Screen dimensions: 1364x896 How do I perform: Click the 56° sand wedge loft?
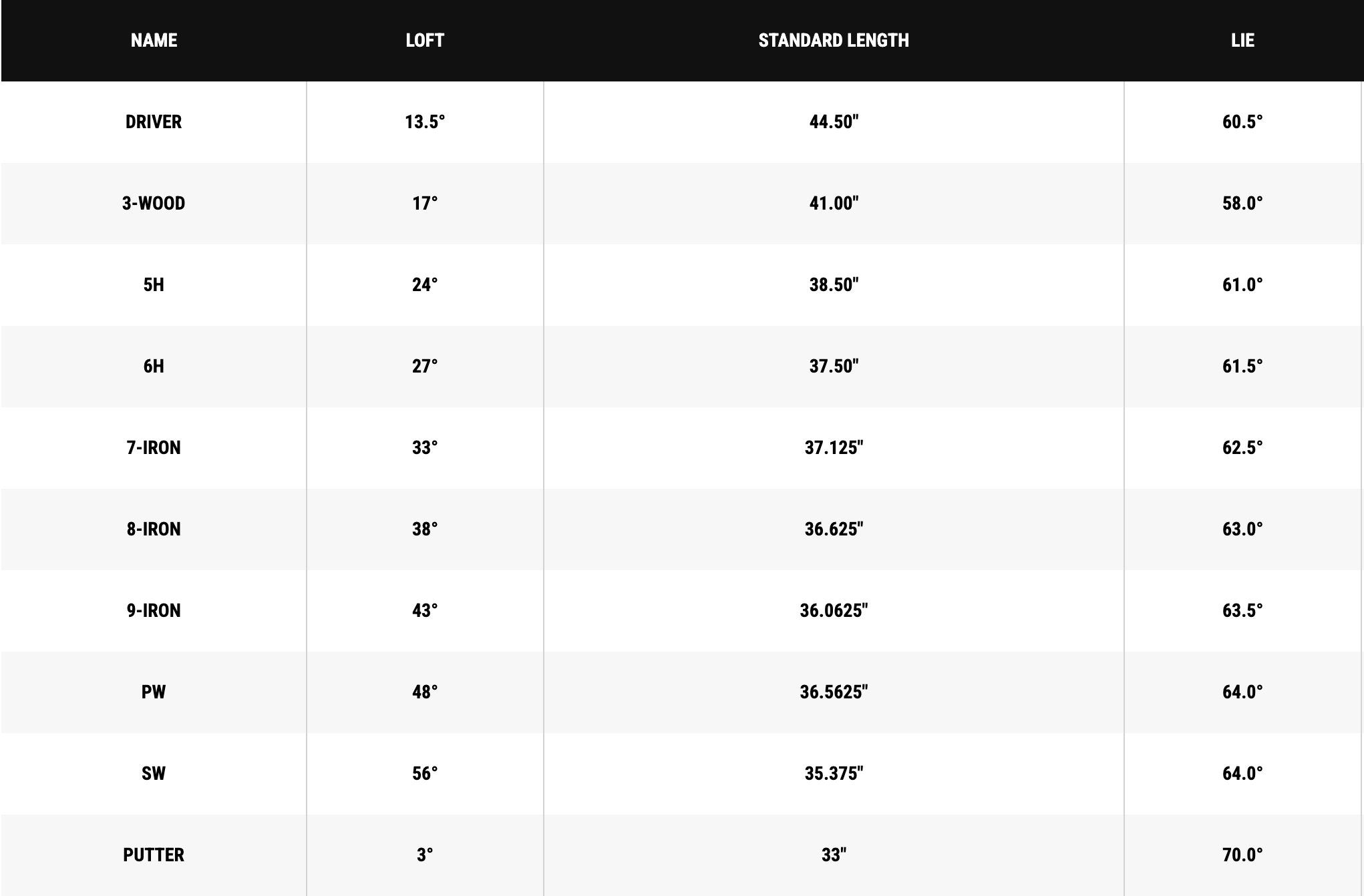pyautogui.click(x=425, y=773)
